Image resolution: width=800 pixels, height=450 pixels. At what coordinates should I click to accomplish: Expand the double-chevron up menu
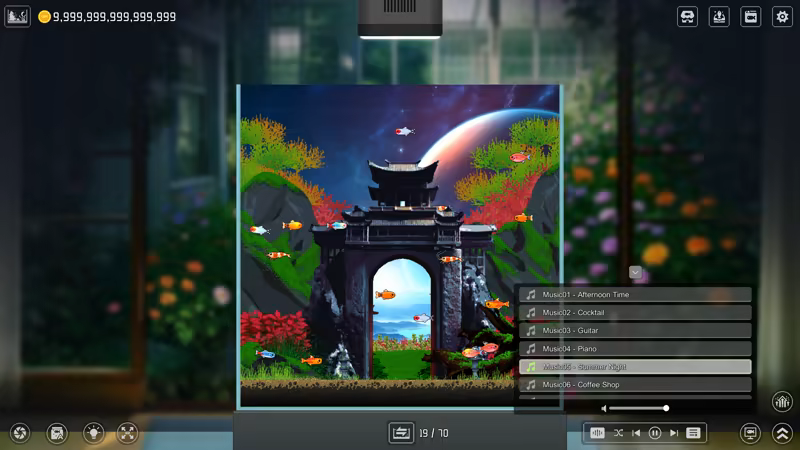[x=782, y=433]
